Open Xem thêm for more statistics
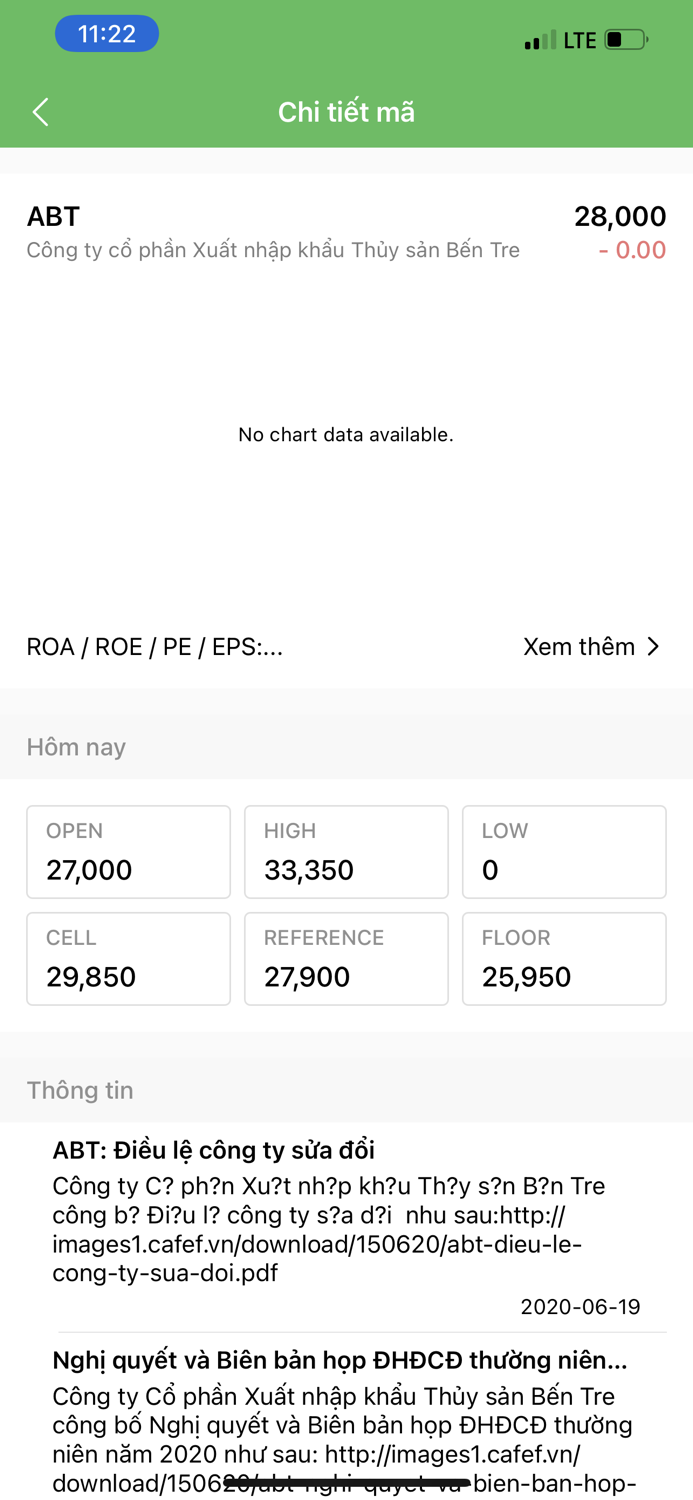The width and height of the screenshot is (693, 1500). click(x=580, y=646)
